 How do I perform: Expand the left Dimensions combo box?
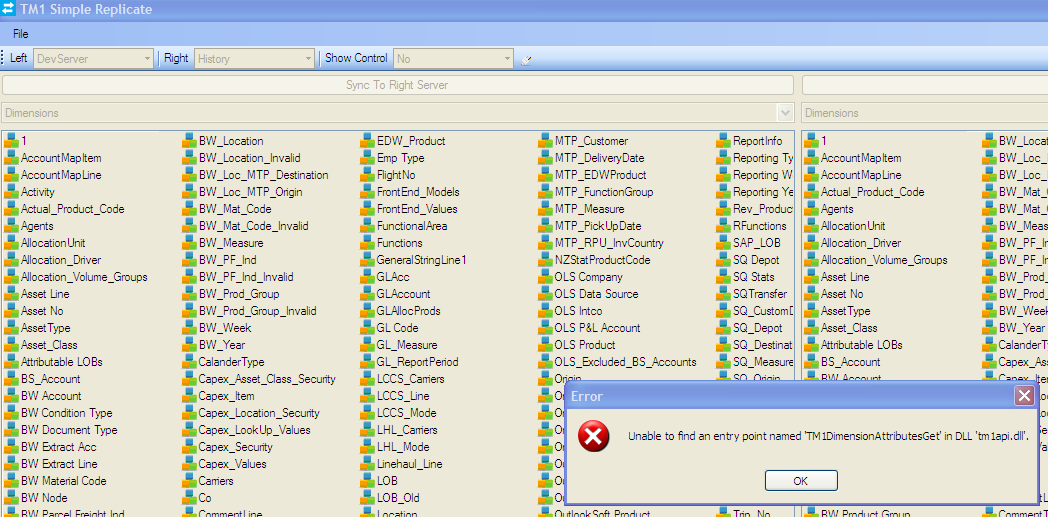[x=785, y=112]
